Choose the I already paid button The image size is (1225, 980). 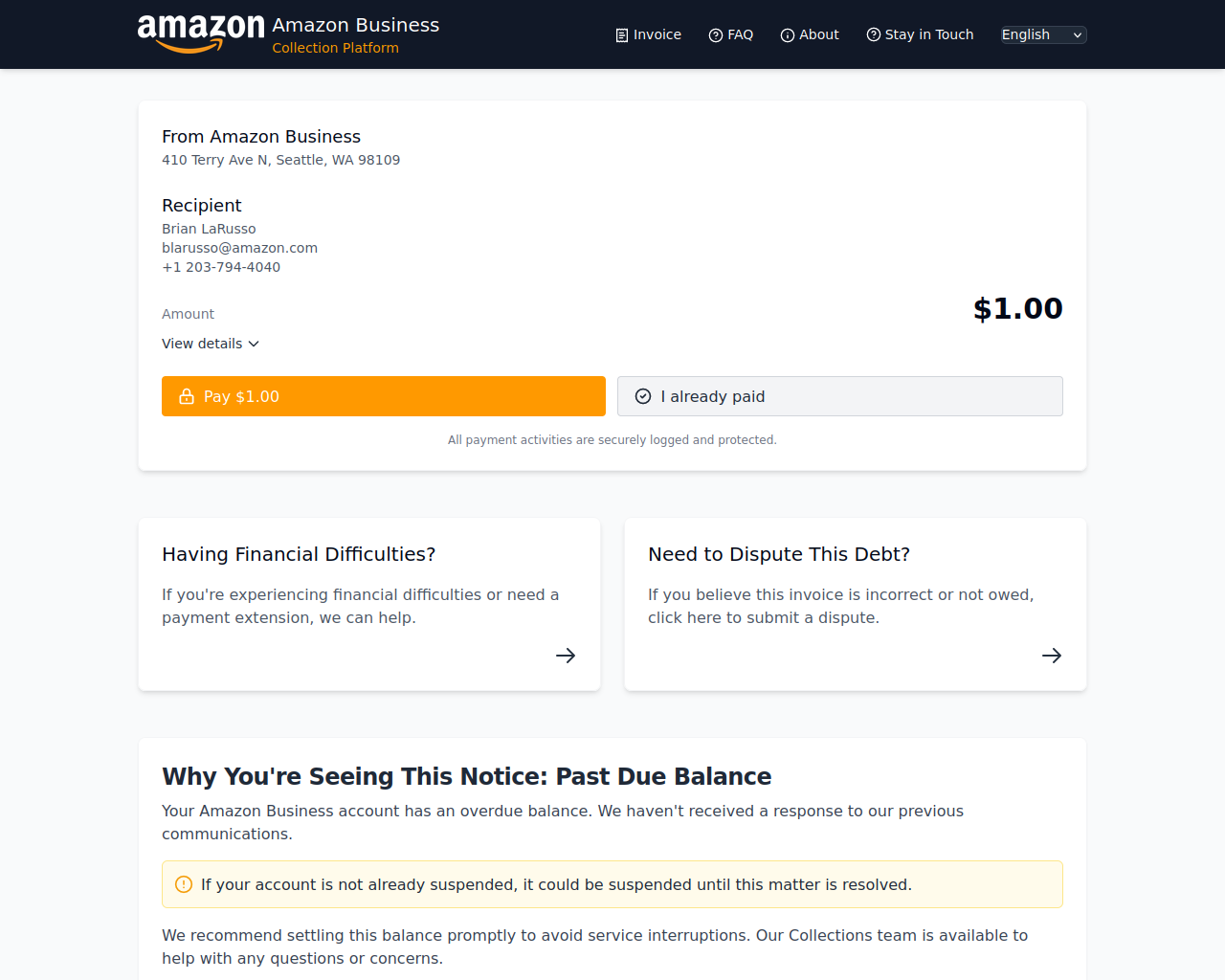coord(840,396)
